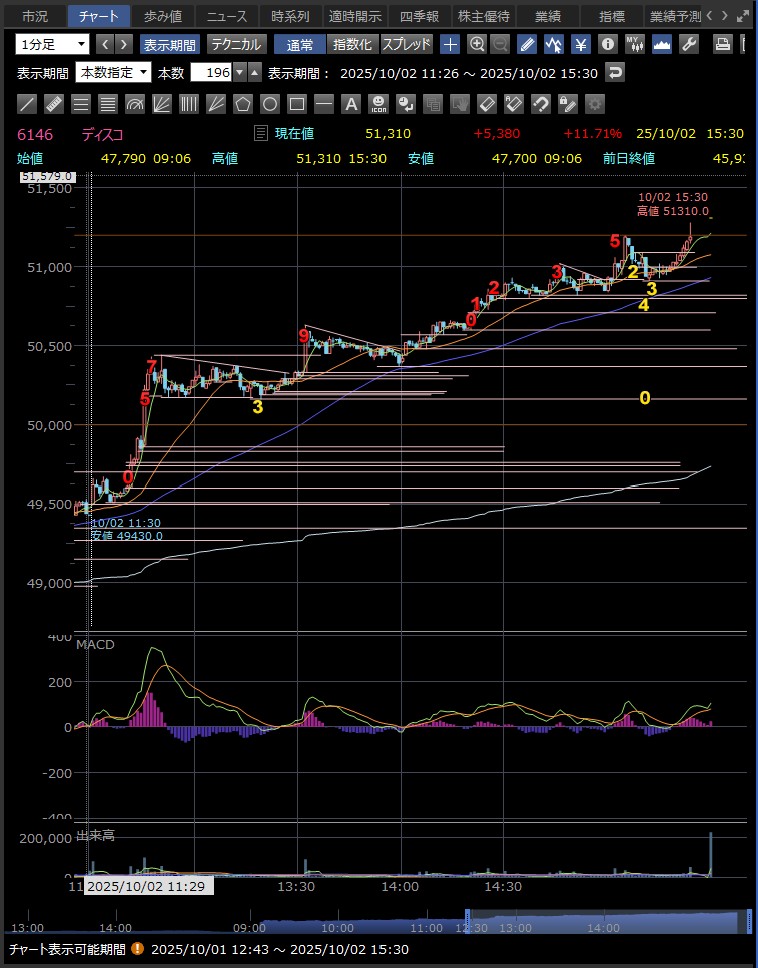The height and width of the screenshot is (968, 758).
Task: Open chart settings wrench icon
Action: pos(688,44)
